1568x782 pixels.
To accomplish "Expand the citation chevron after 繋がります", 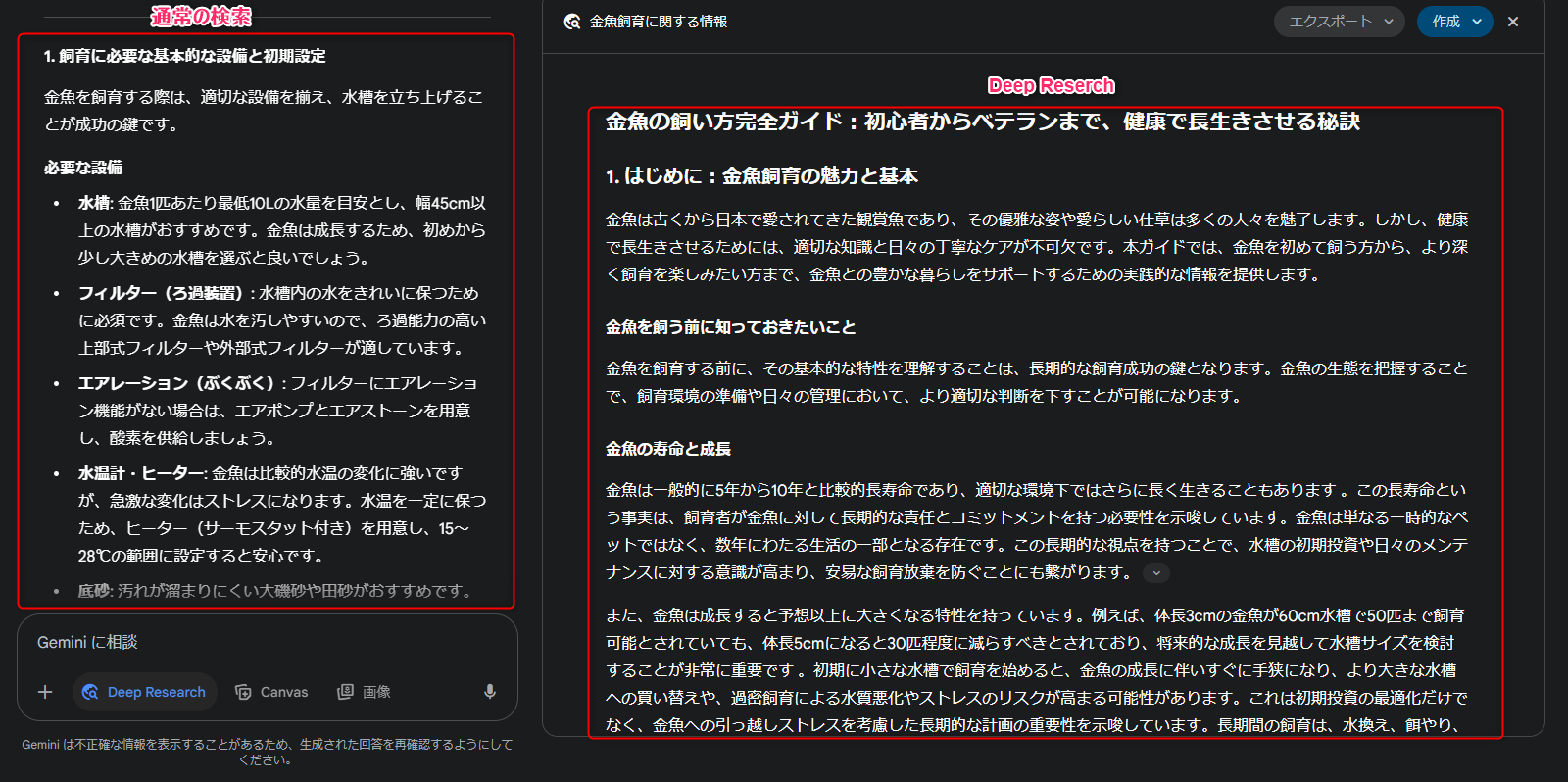I will (x=1156, y=573).
